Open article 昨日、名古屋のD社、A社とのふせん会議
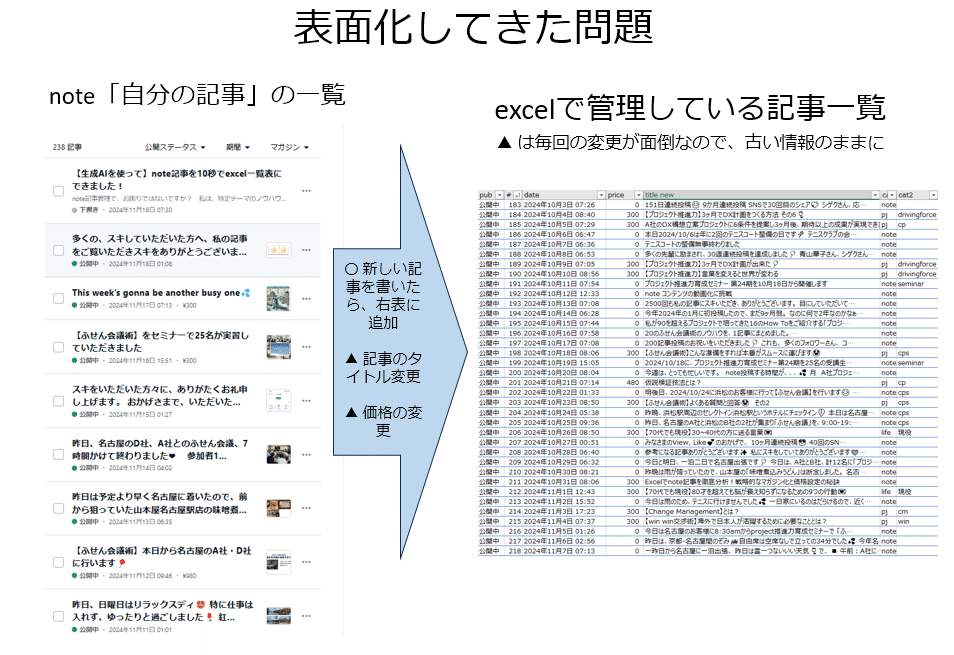 tap(160, 449)
